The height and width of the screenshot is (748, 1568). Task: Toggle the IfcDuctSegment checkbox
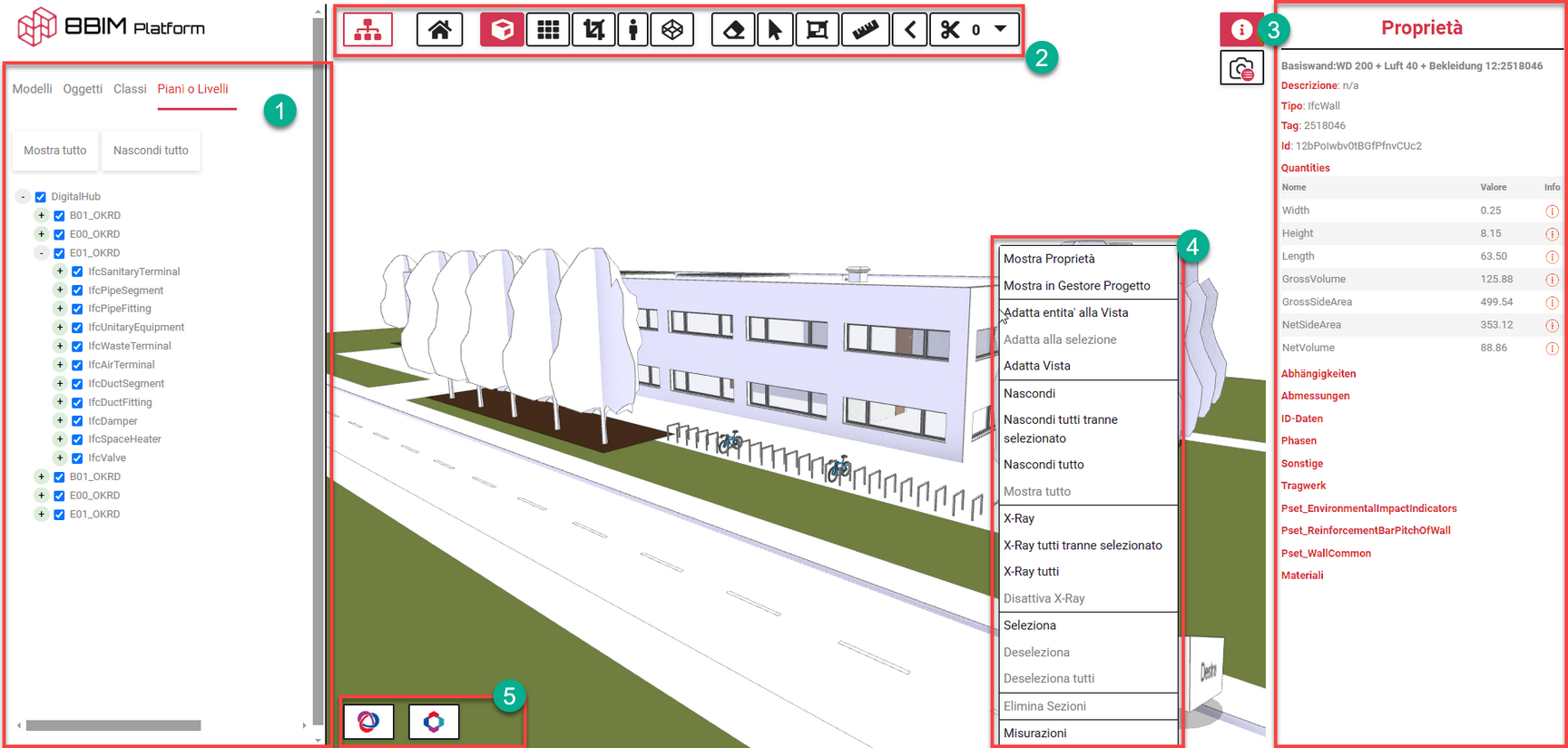pyautogui.click(x=77, y=384)
